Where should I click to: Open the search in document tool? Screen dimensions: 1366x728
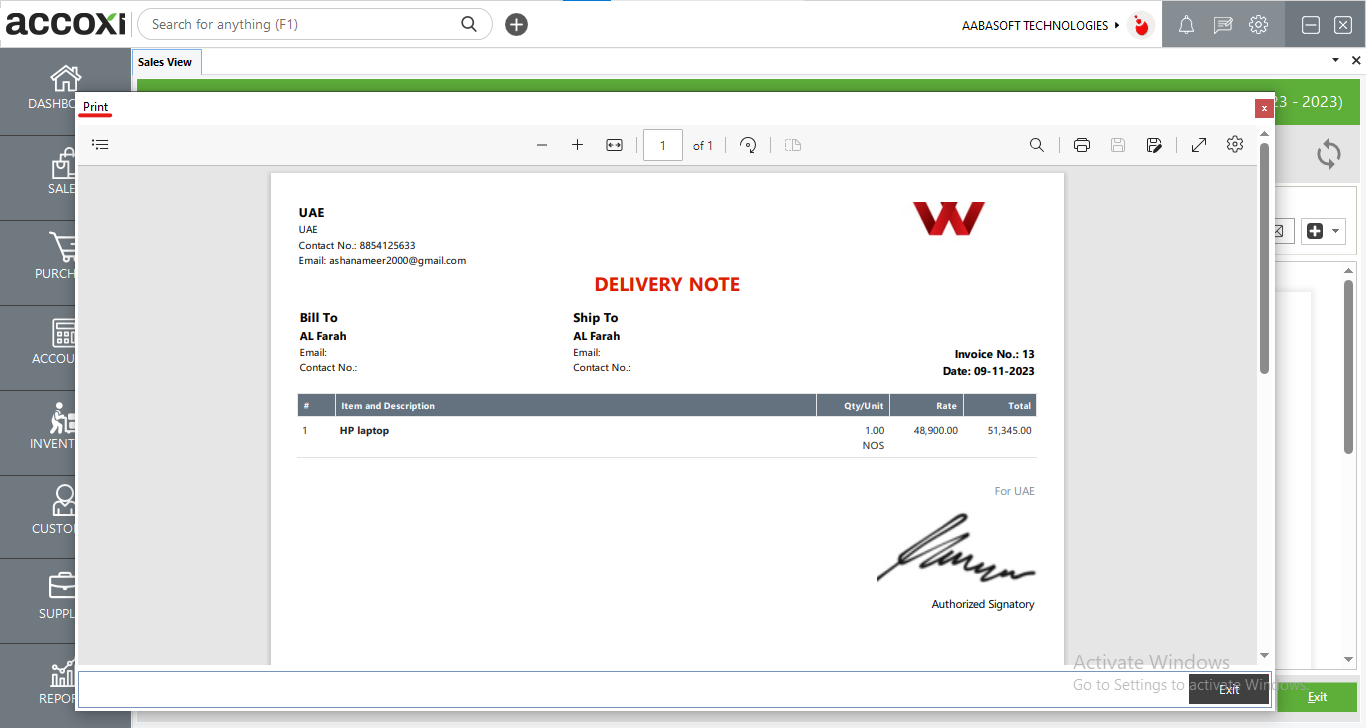1037,144
